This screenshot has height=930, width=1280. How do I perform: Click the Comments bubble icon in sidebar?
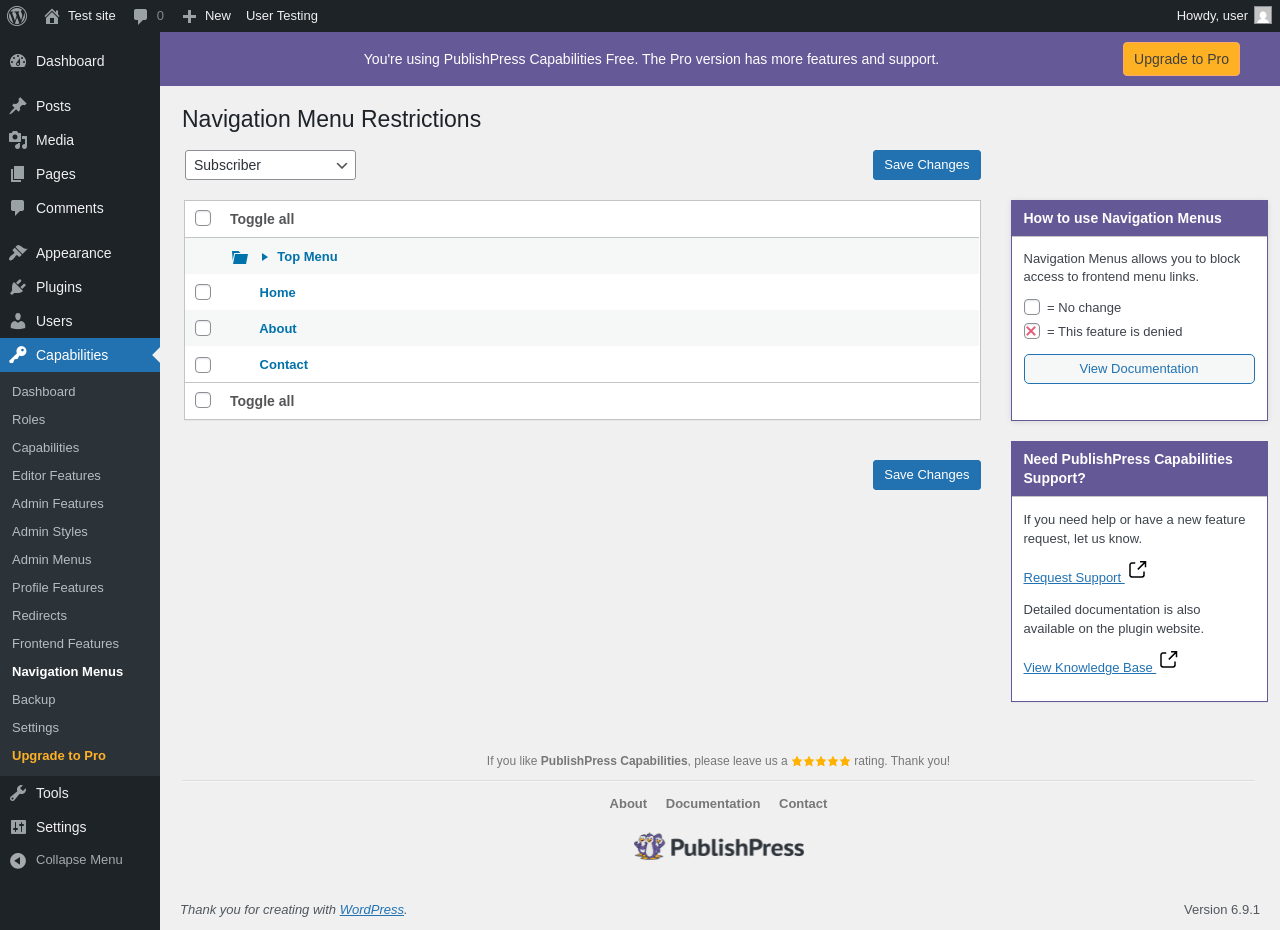coord(18,208)
